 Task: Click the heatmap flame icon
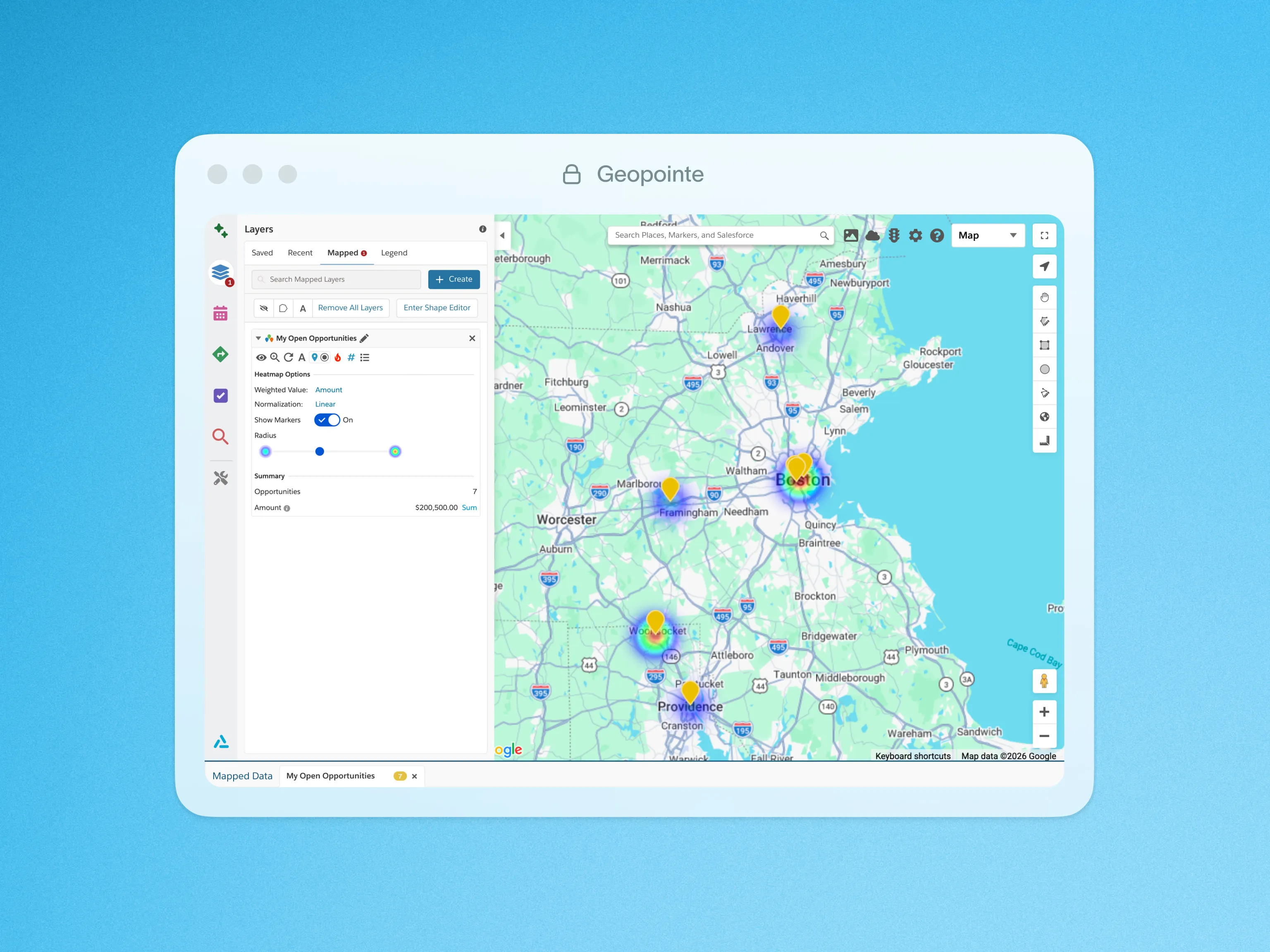click(x=338, y=357)
